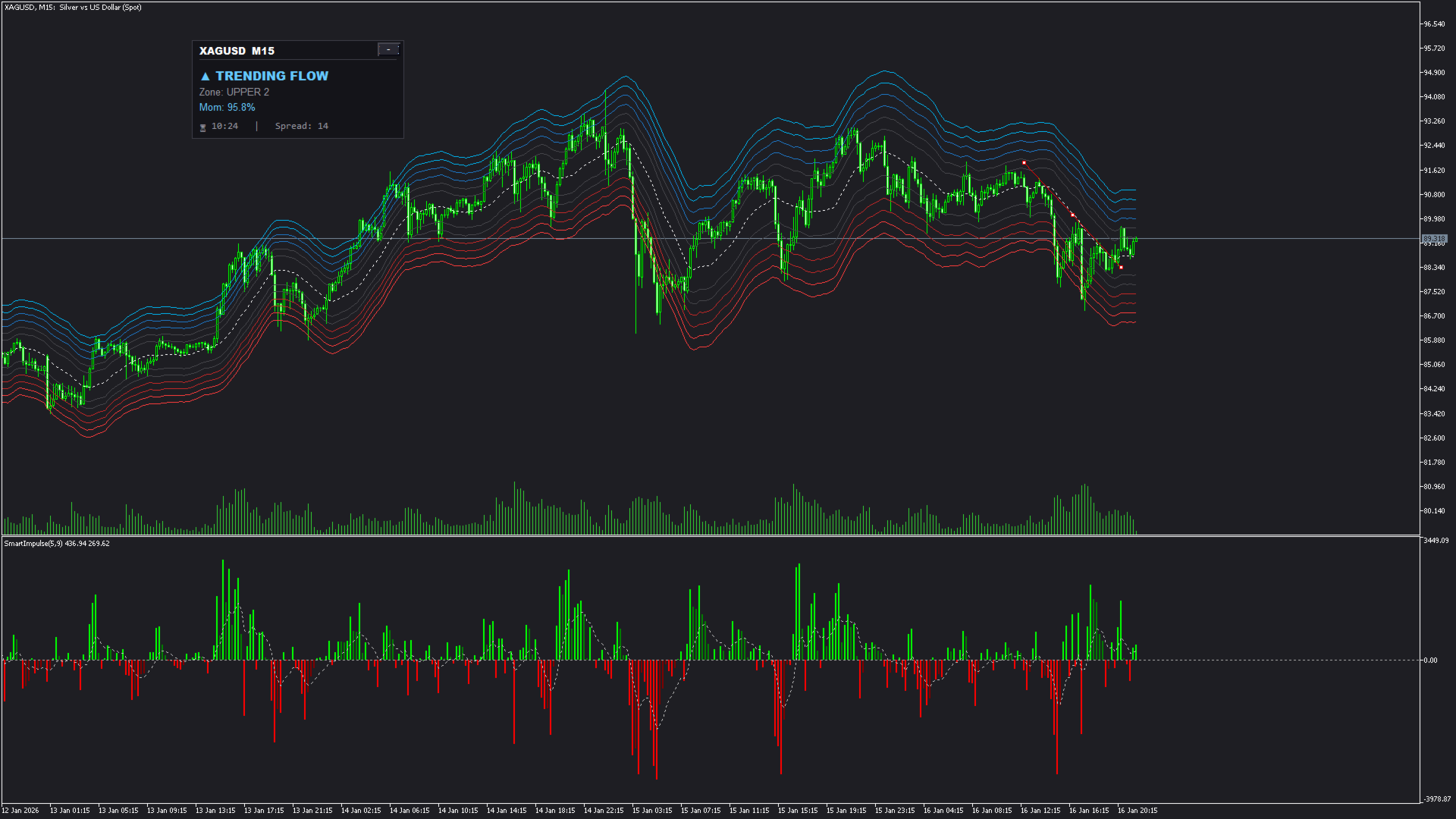This screenshot has height=819, width=1456.
Task: Click the Spread: 14 readout
Action: point(301,127)
